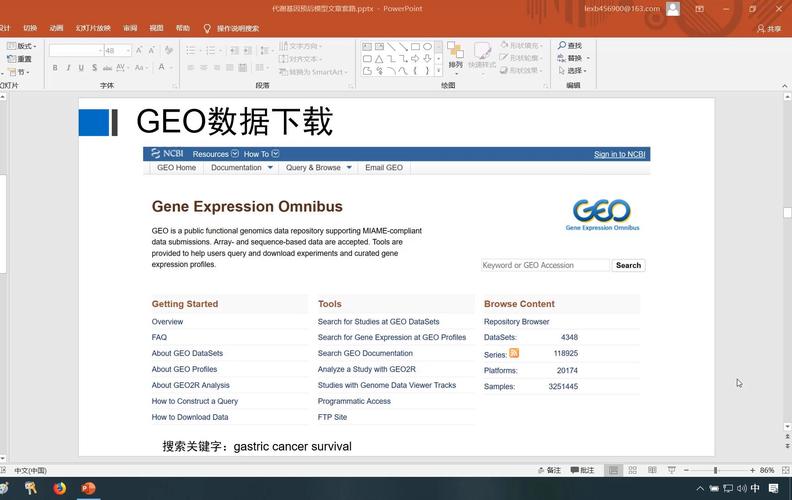Pick the oval shape in the shapes gallery
The image size is (792, 500).
tap(427, 47)
